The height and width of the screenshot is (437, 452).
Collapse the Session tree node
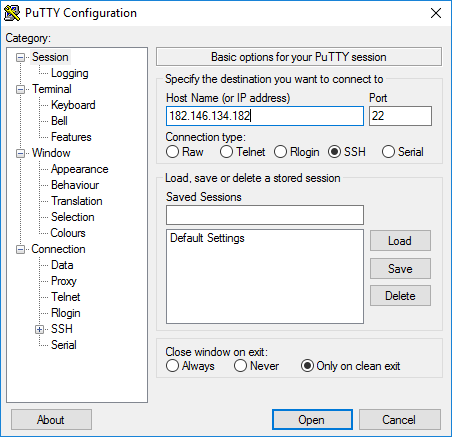pos(21,58)
